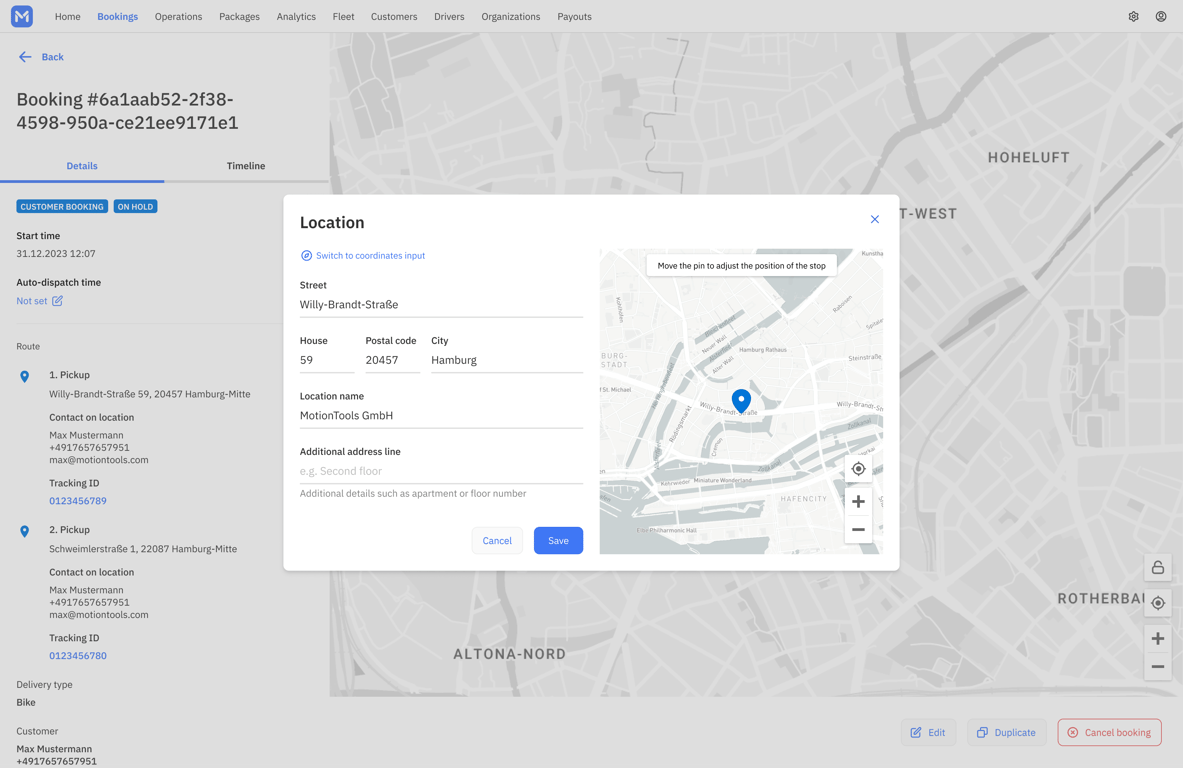Click the House number field
This screenshot has width=1183, height=768.
327,361
